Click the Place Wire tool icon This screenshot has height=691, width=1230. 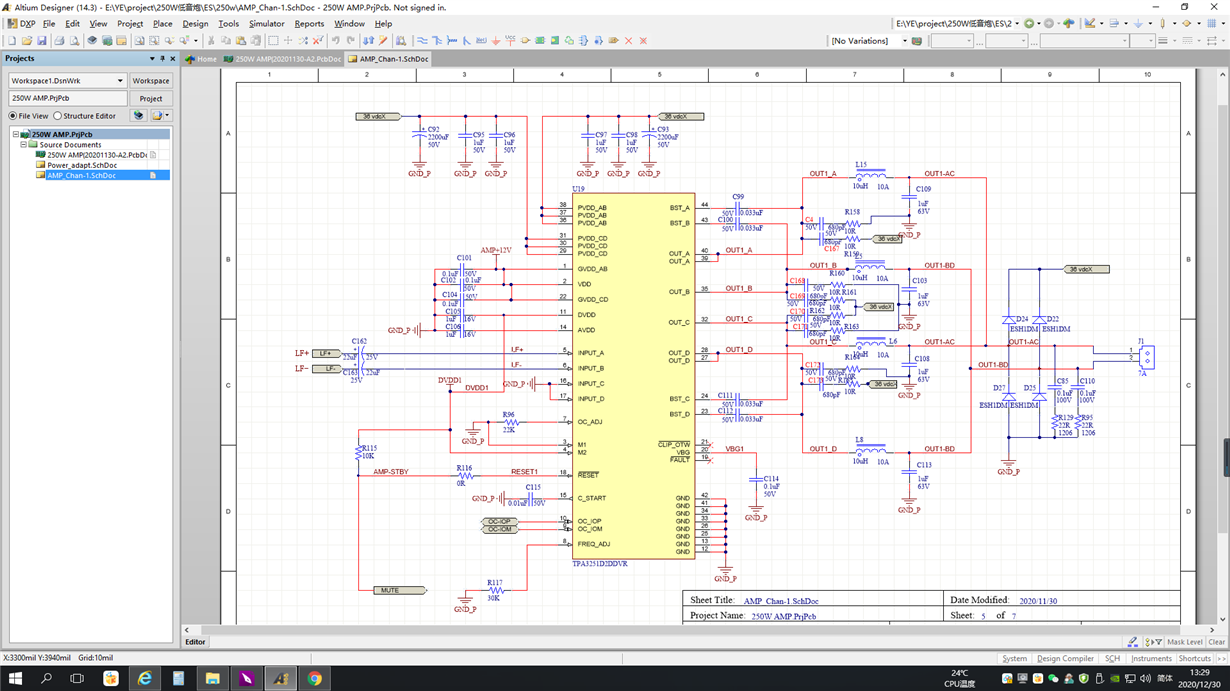(422, 41)
